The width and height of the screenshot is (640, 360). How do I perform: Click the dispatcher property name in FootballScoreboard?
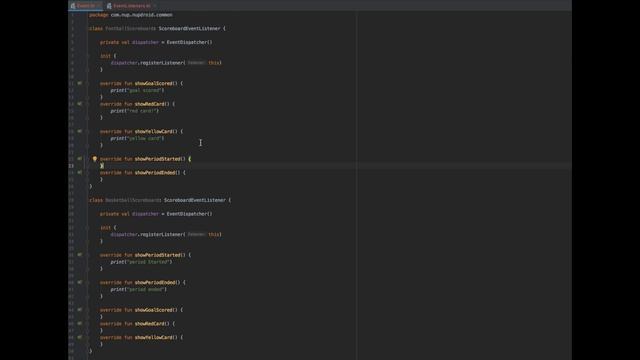click(145, 42)
